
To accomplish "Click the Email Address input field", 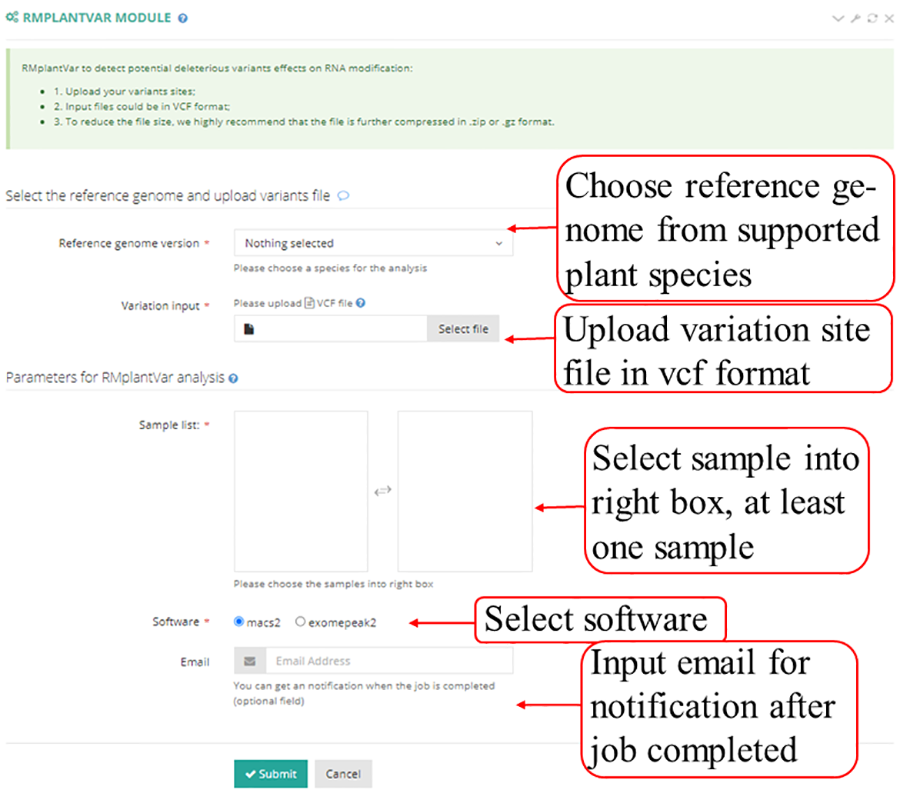I will [x=388, y=661].
